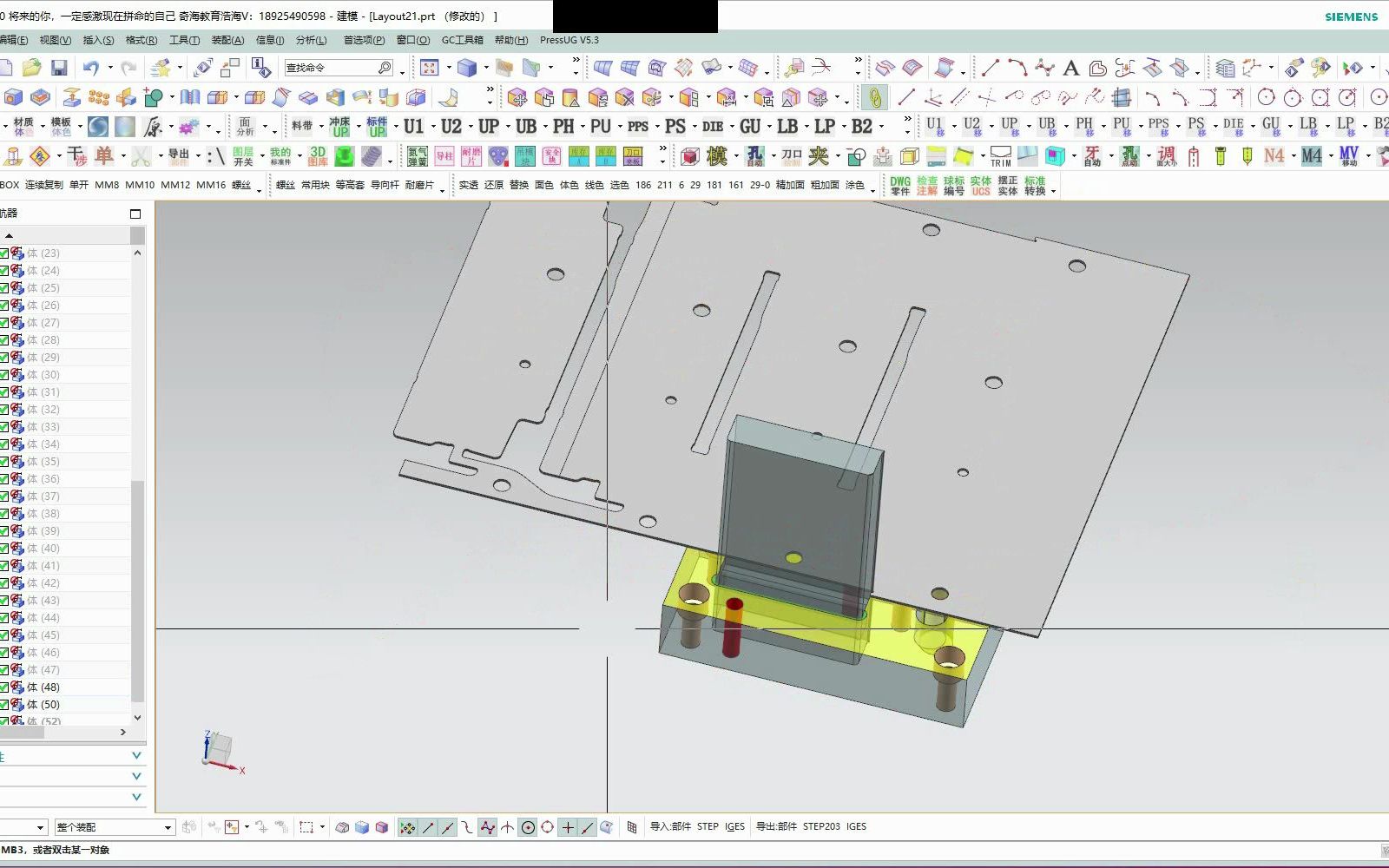Image resolution: width=1389 pixels, height=868 pixels.
Task: Click the PH layer button
Action: point(563,127)
